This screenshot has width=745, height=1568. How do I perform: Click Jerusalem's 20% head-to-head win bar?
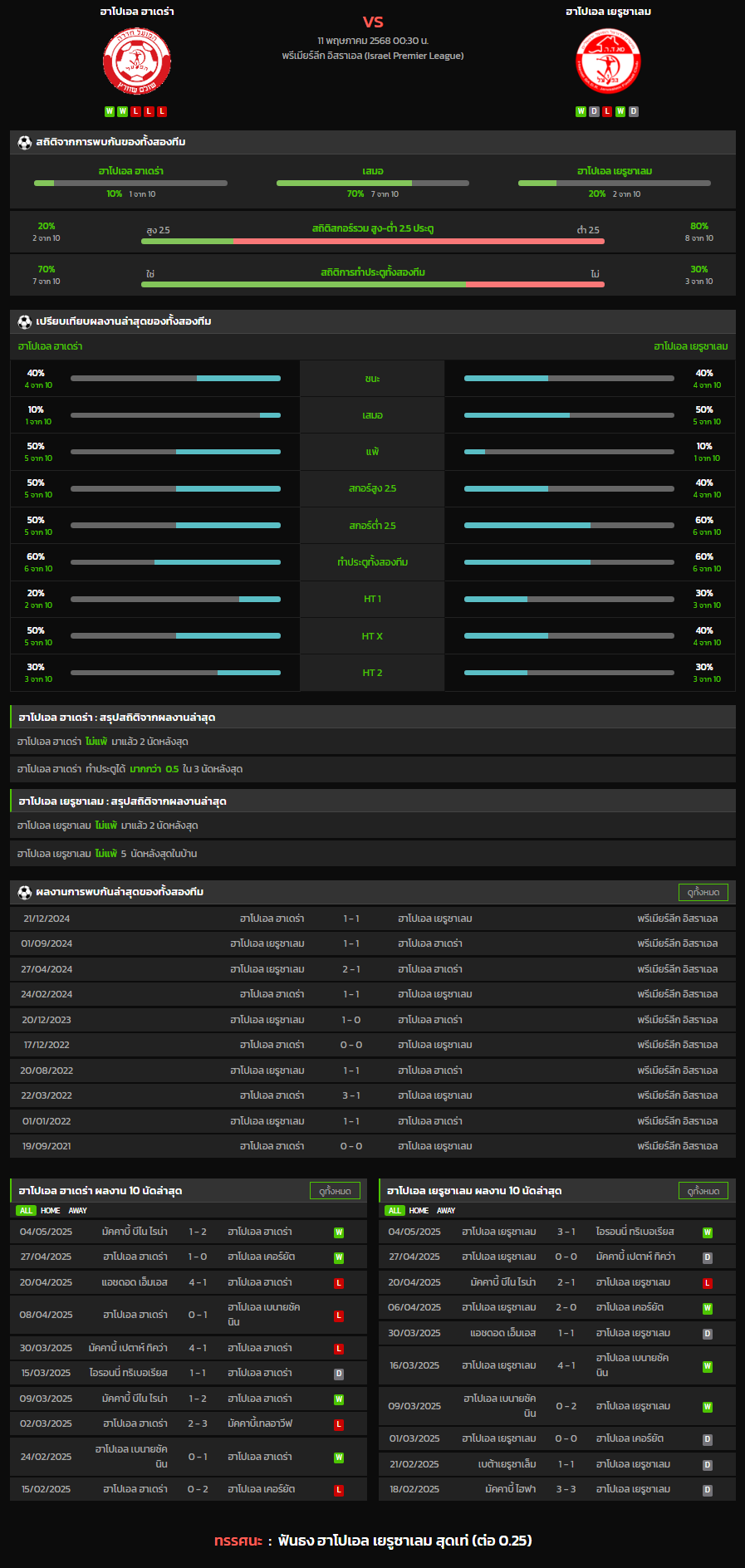[x=615, y=183]
